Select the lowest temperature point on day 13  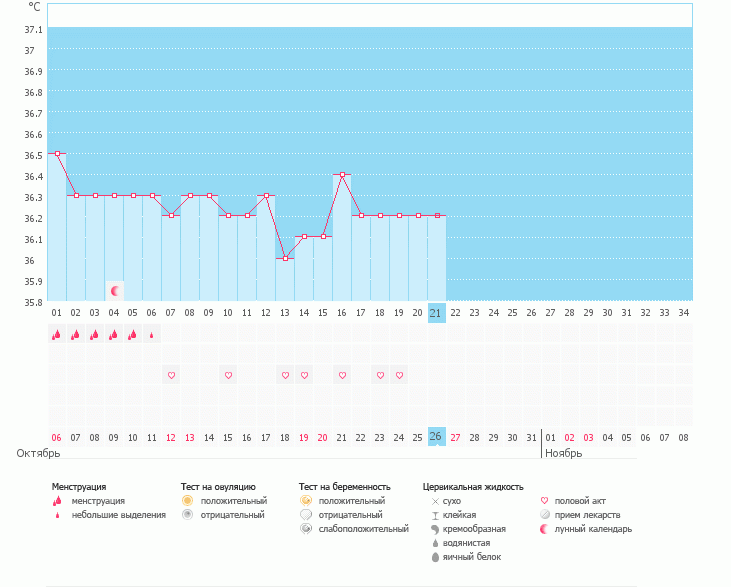[x=285, y=258]
